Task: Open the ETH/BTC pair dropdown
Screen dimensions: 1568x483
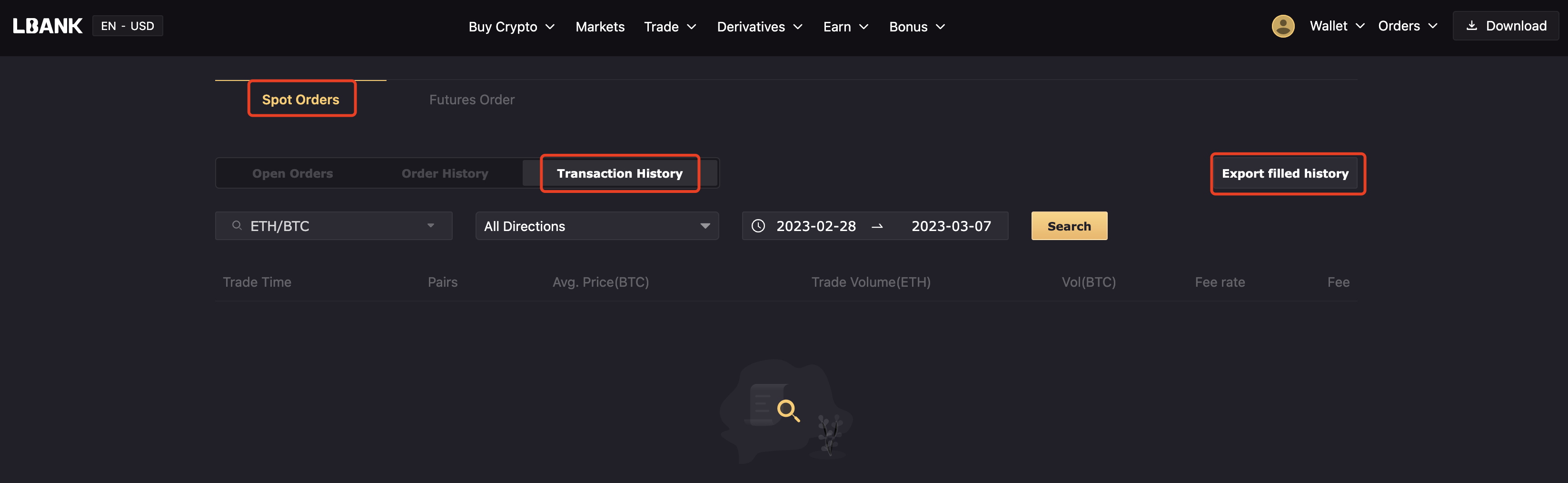Action: [x=334, y=226]
